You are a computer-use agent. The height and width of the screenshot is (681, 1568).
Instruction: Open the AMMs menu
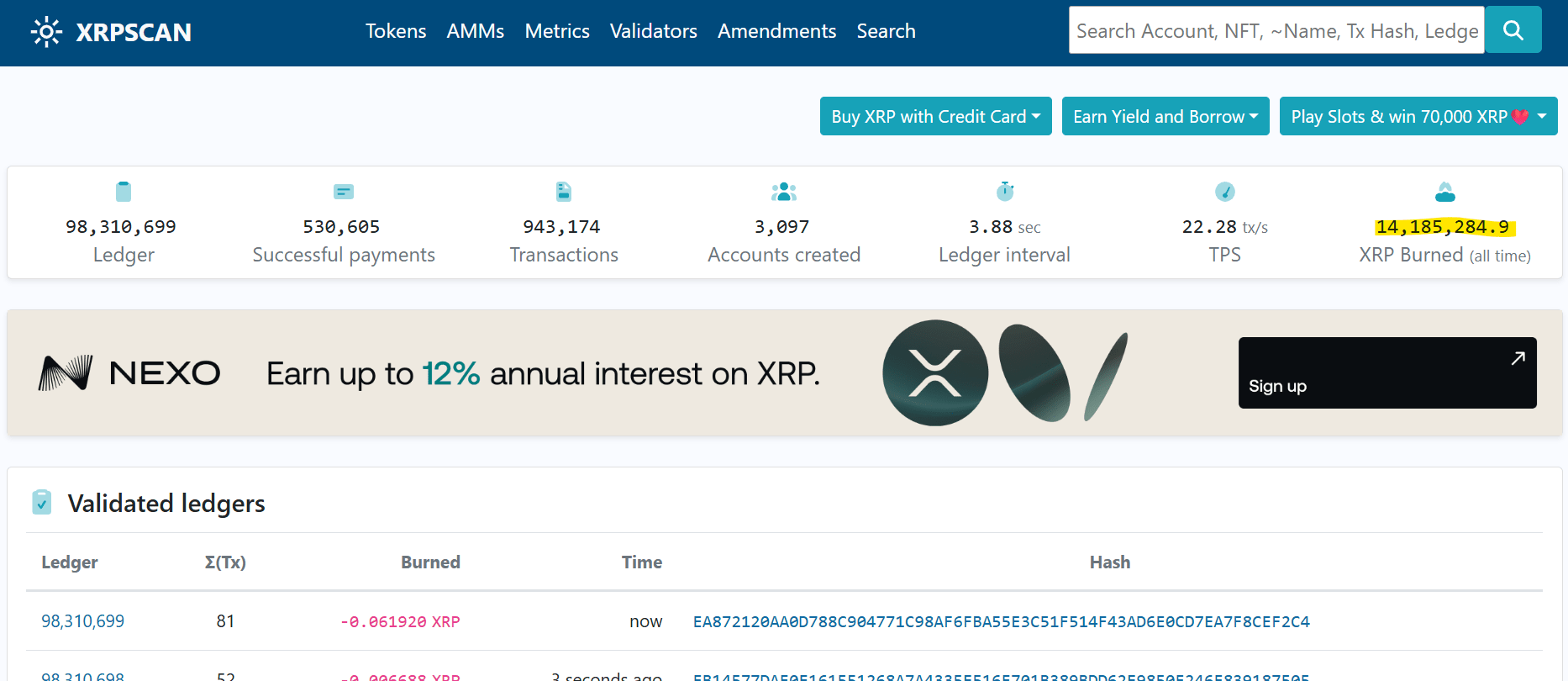click(476, 31)
